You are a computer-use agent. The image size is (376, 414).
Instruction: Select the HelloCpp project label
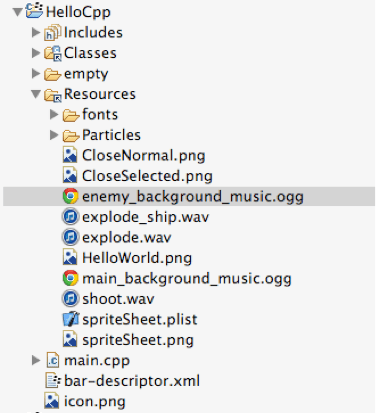[78, 12]
